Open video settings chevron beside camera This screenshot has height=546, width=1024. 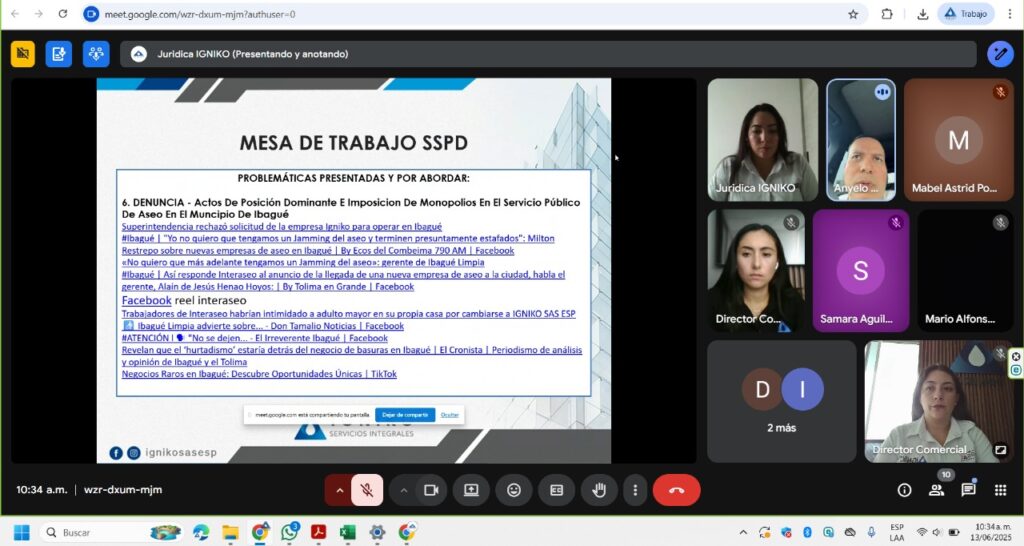pyautogui.click(x=404, y=490)
